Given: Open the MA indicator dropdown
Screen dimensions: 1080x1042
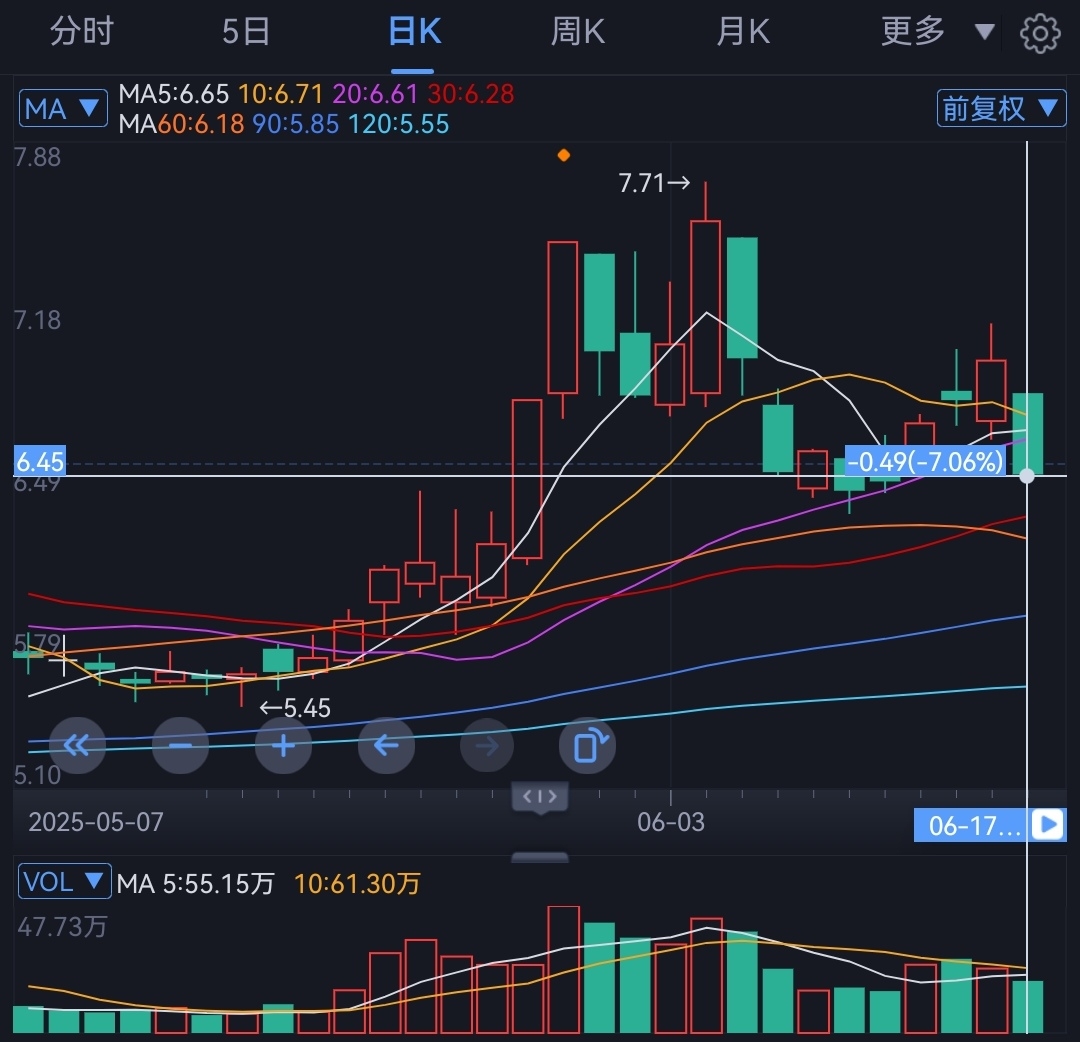Looking at the screenshot, I should pos(63,108).
